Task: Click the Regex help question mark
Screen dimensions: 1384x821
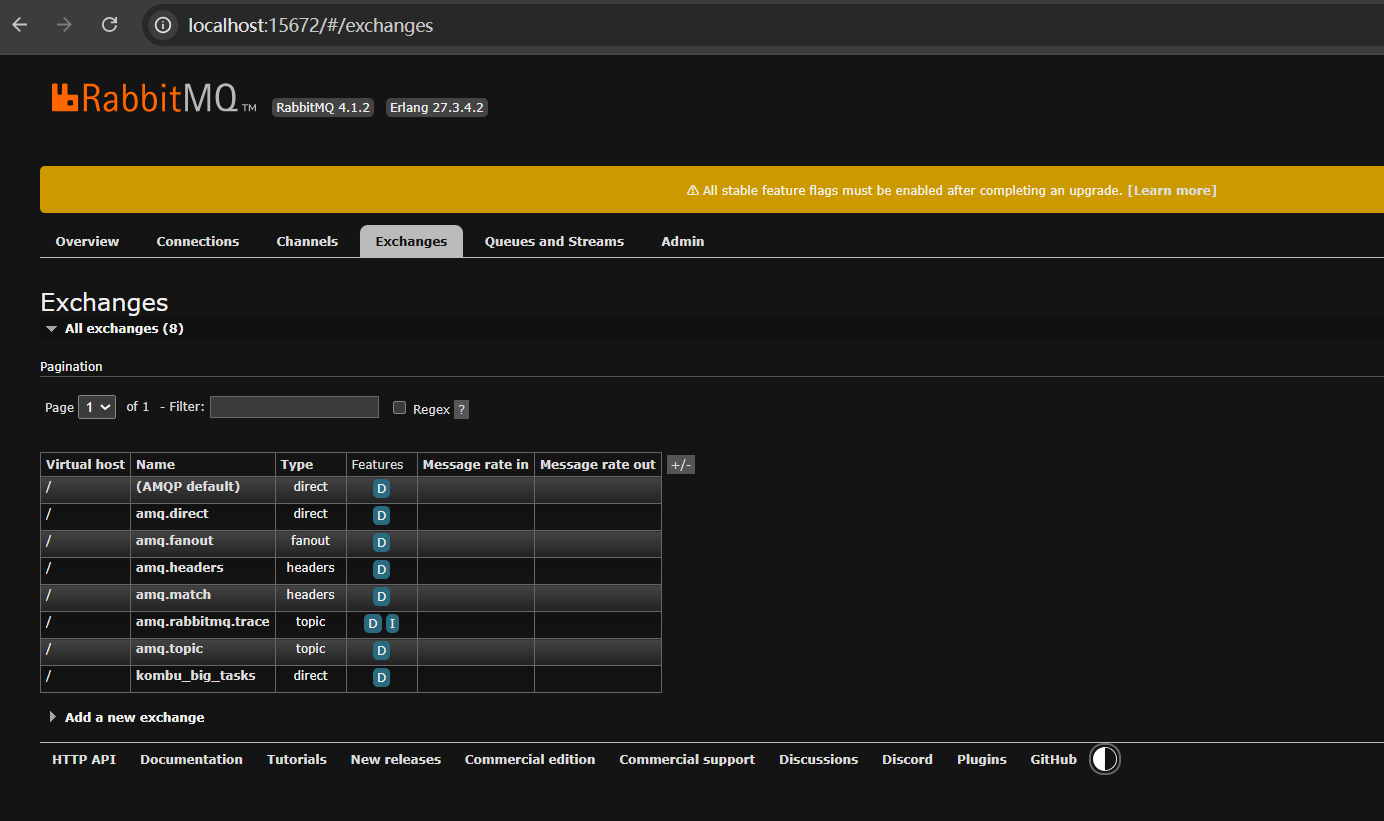Action: tap(461, 409)
